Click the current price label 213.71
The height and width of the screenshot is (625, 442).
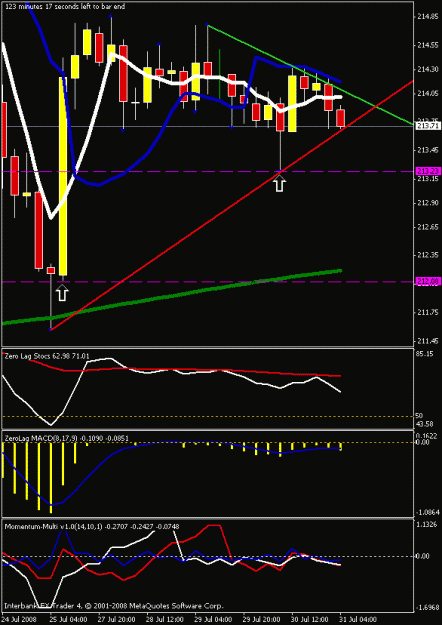coord(428,126)
